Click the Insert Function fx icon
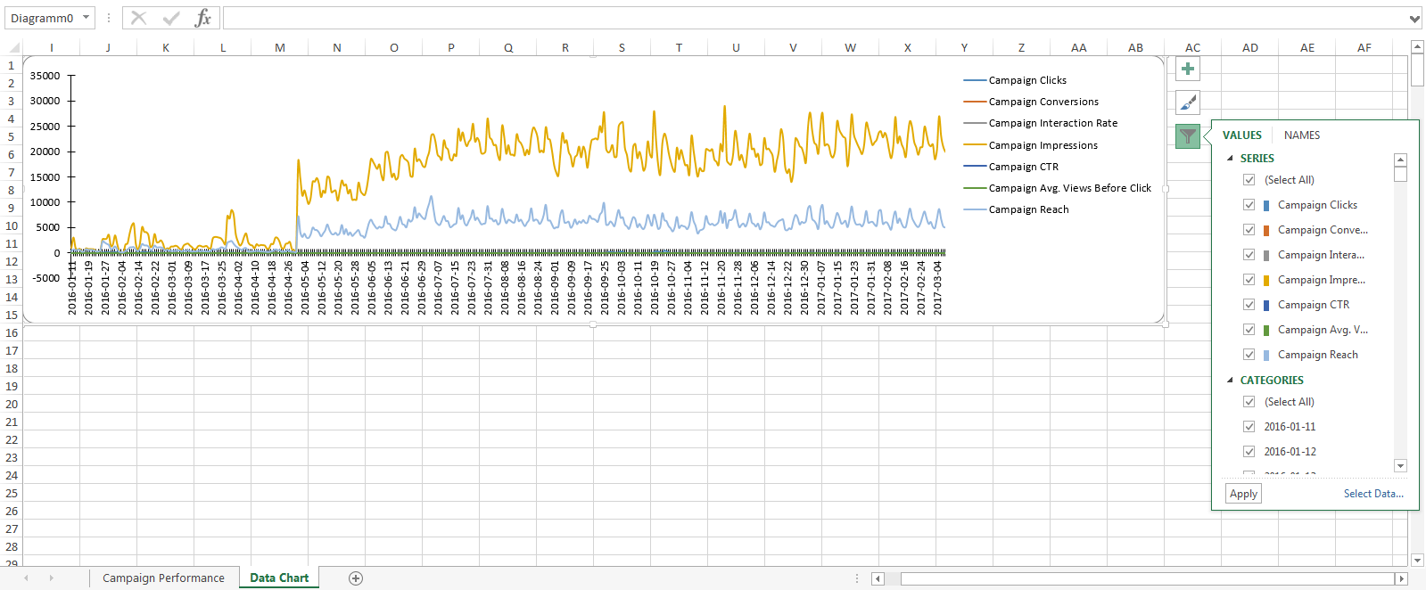The height and width of the screenshot is (590, 1426). pos(203,18)
